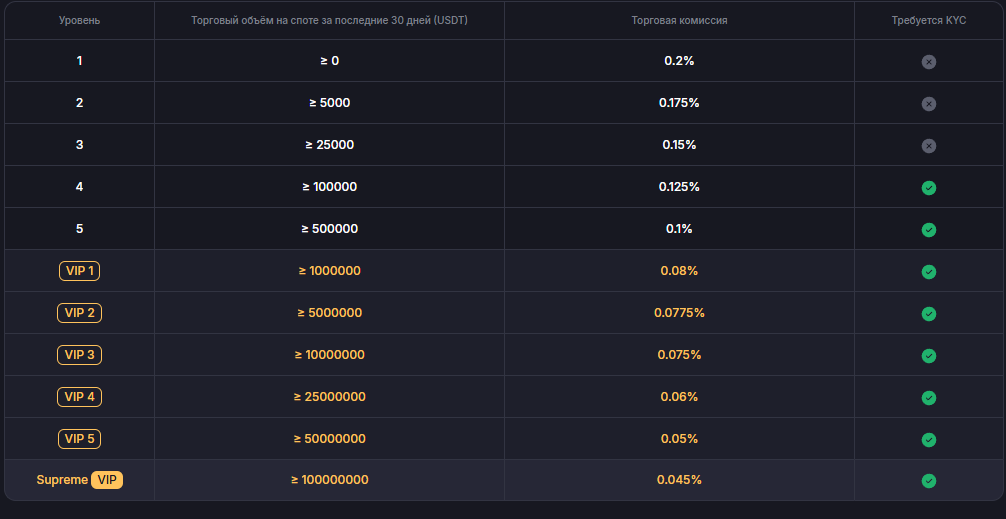
Task: Click the Supreme VIP label
Action: [x=79, y=480]
